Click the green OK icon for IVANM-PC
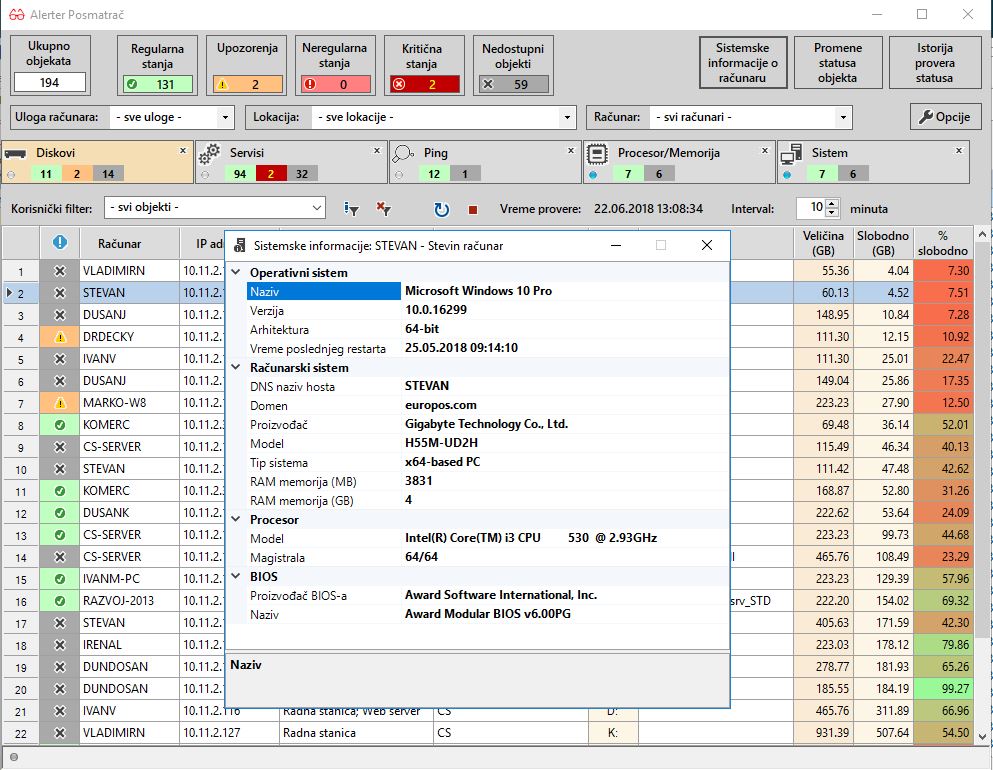 click(x=60, y=579)
